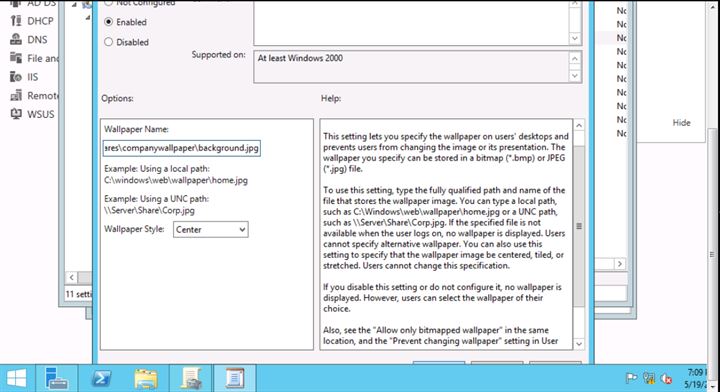Open Remote Access sidebar item
This screenshot has width=720, height=392.
point(34,95)
